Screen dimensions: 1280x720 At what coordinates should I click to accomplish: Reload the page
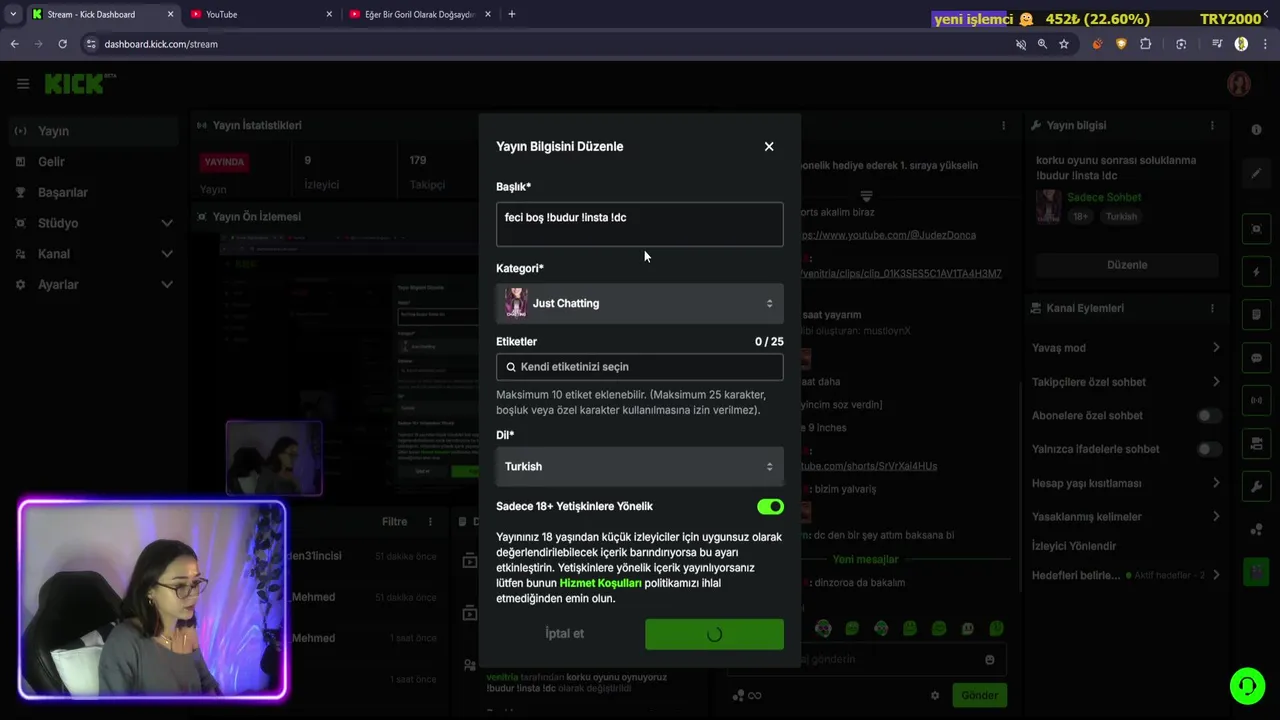pos(62,44)
